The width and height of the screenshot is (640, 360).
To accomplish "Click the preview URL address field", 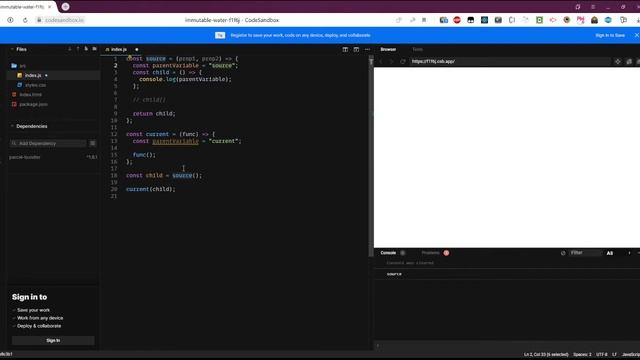I will tap(510, 61).
